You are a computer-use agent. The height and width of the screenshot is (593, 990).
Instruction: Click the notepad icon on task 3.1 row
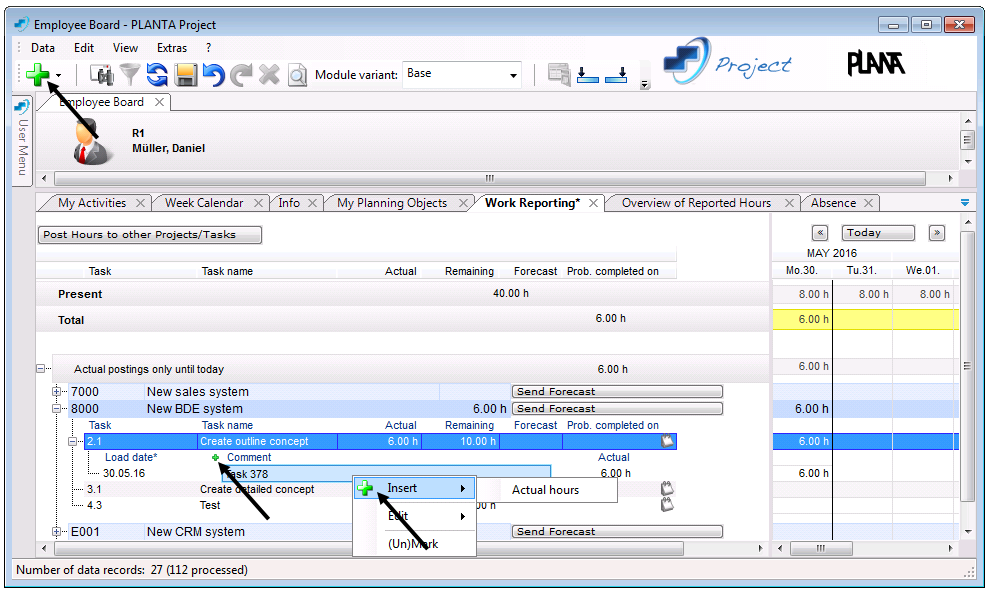coord(667,488)
